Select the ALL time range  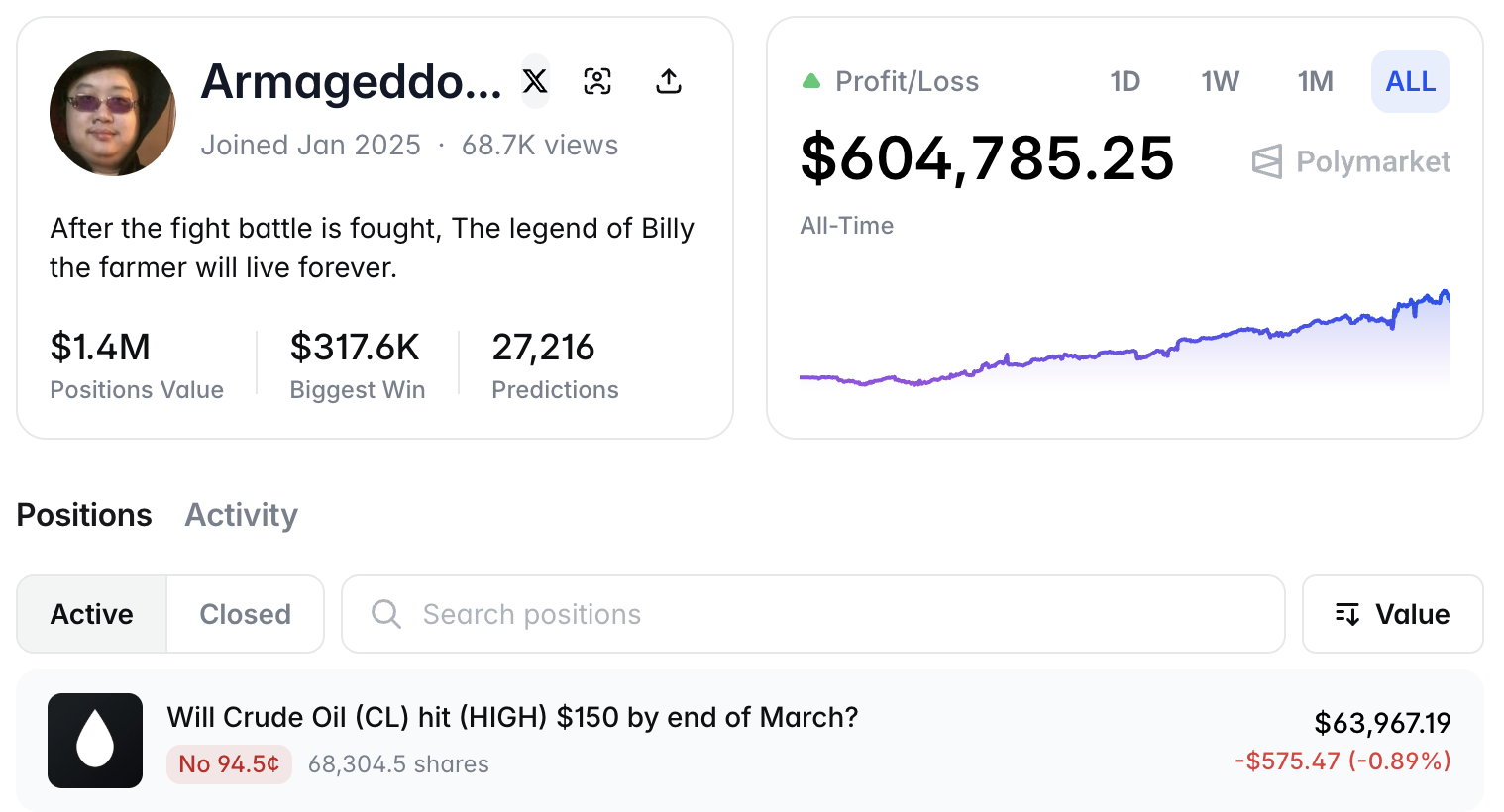click(x=1410, y=81)
